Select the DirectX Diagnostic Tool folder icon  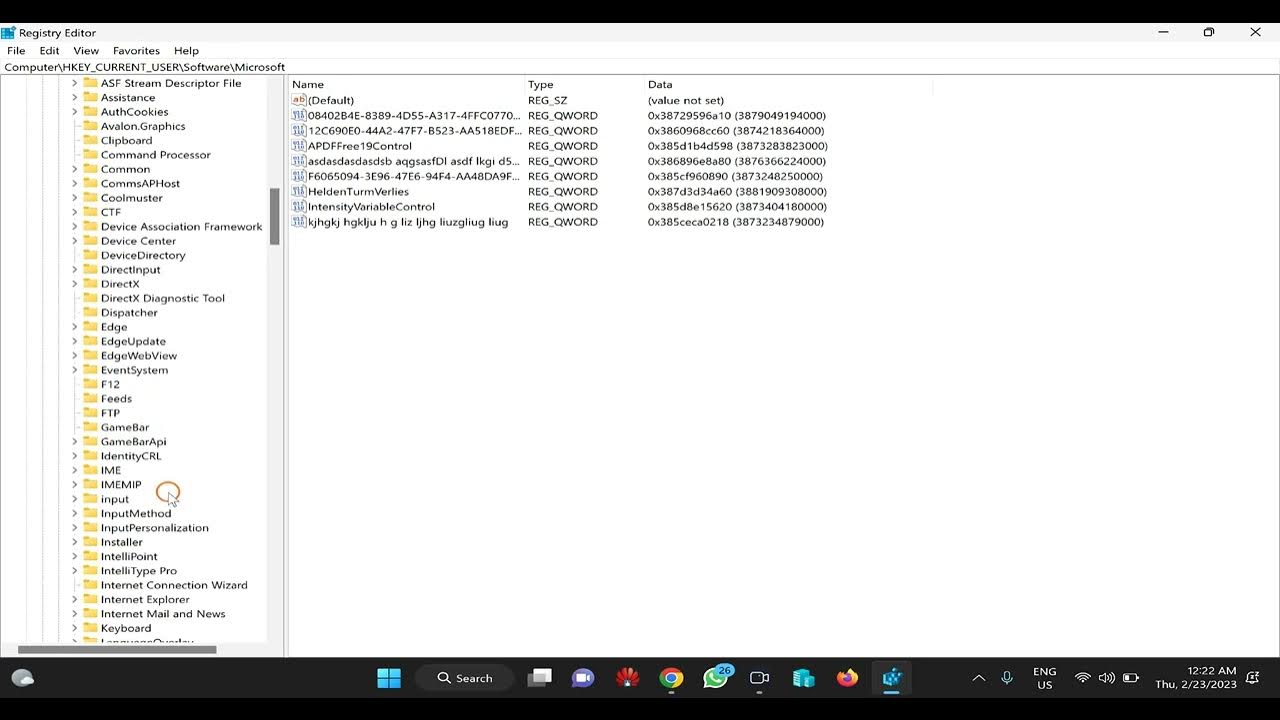coord(90,298)
